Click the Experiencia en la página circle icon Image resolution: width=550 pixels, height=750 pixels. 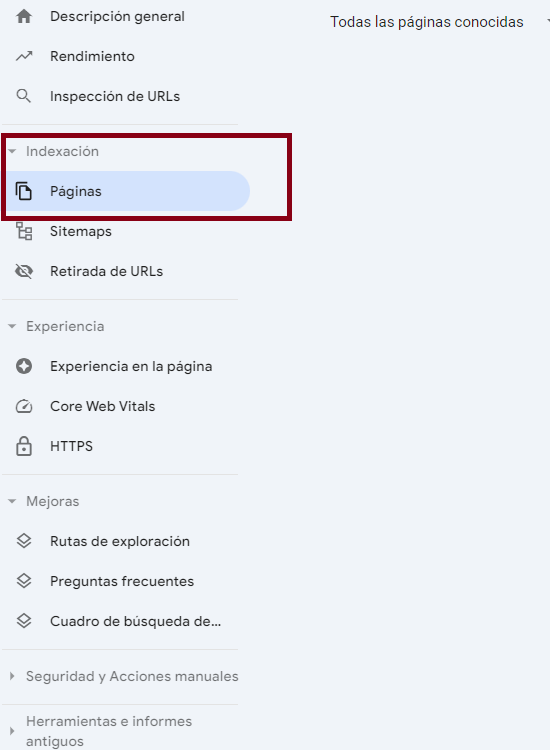(24, 366)
